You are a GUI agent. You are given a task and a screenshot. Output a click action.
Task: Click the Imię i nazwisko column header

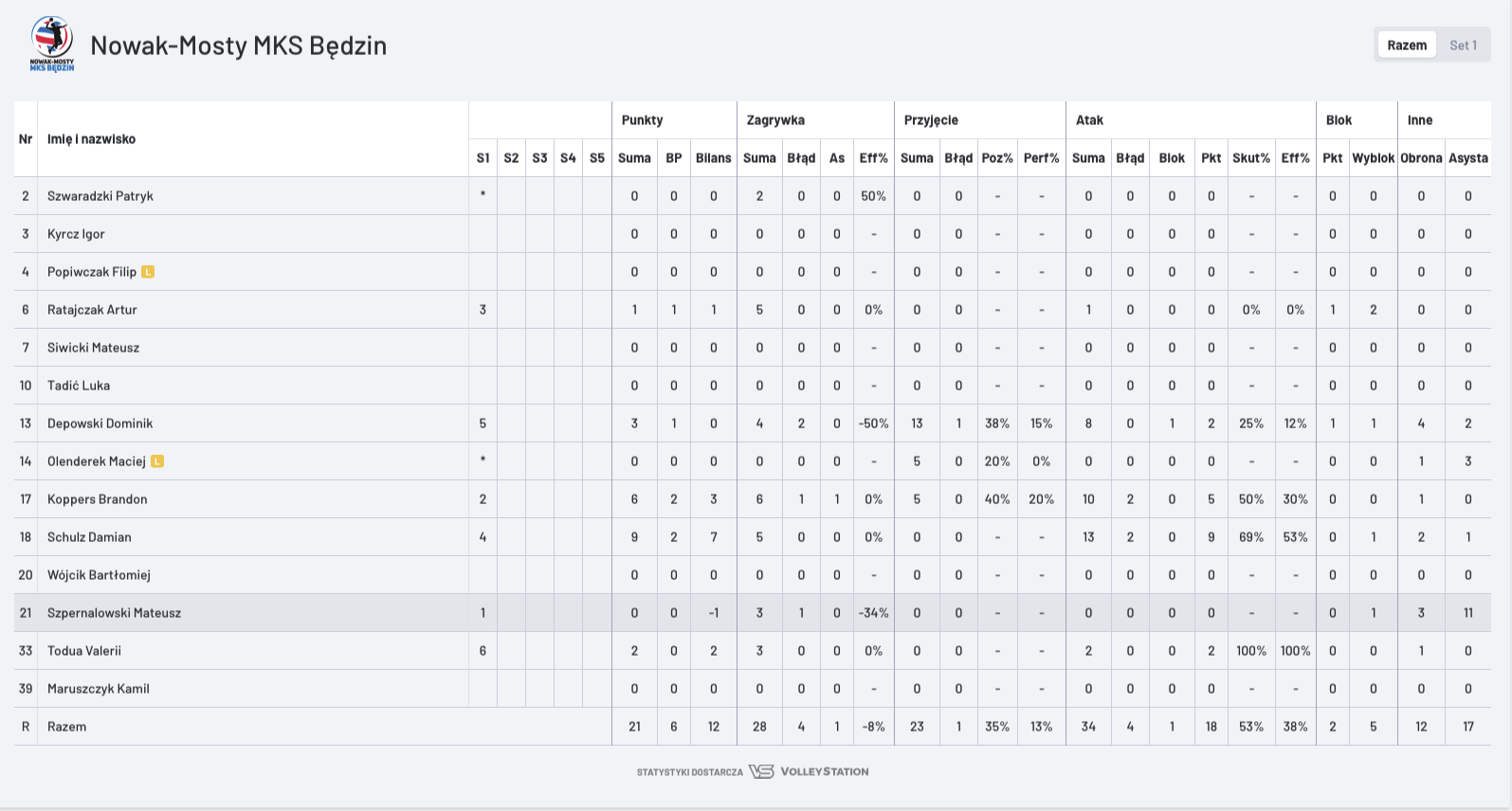click(x=91, y=139)
